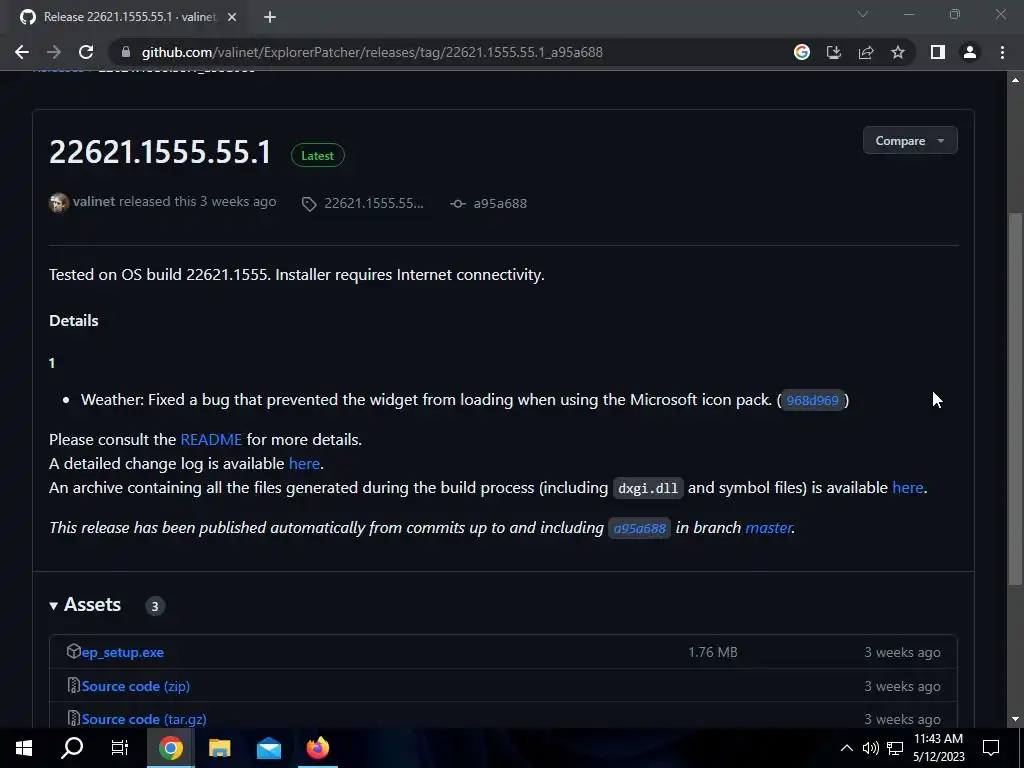Viewport: 1024px width, 768px height.
Task: Open File Explorer from the taskbar
Action: click(219, 748)
